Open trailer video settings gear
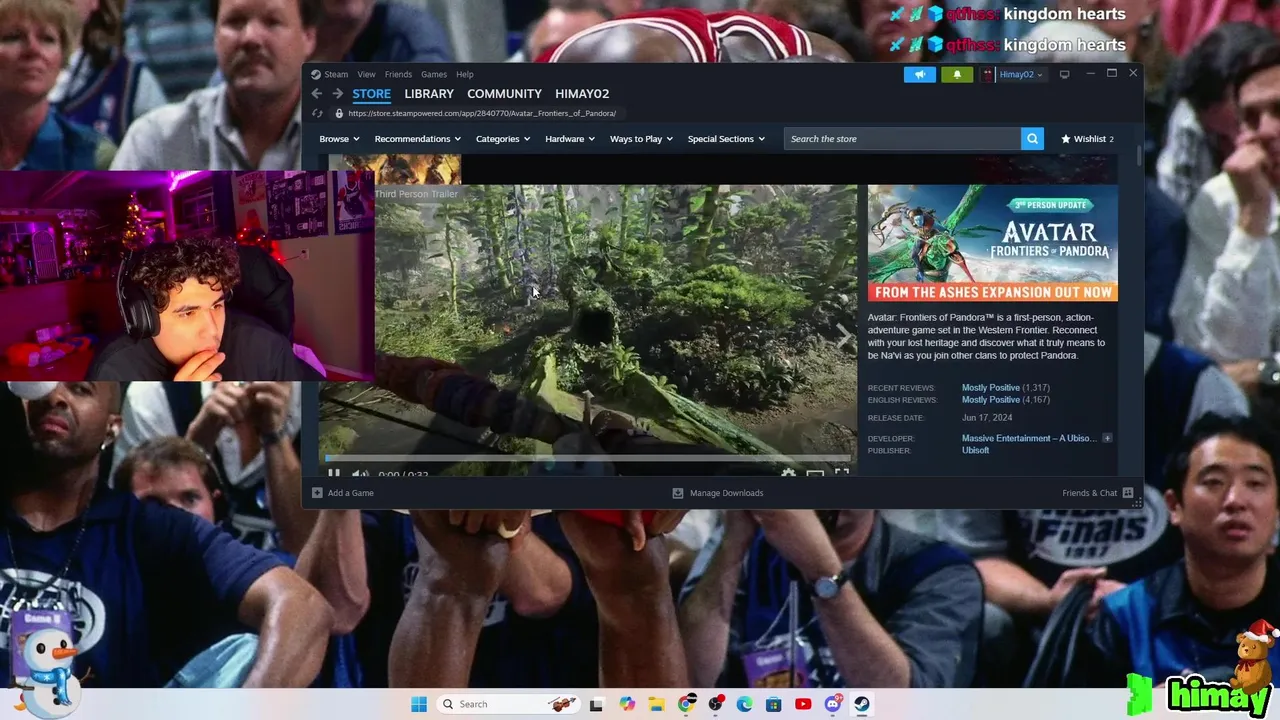Viewport: 1280px width, 720px height. pos(788,474)
